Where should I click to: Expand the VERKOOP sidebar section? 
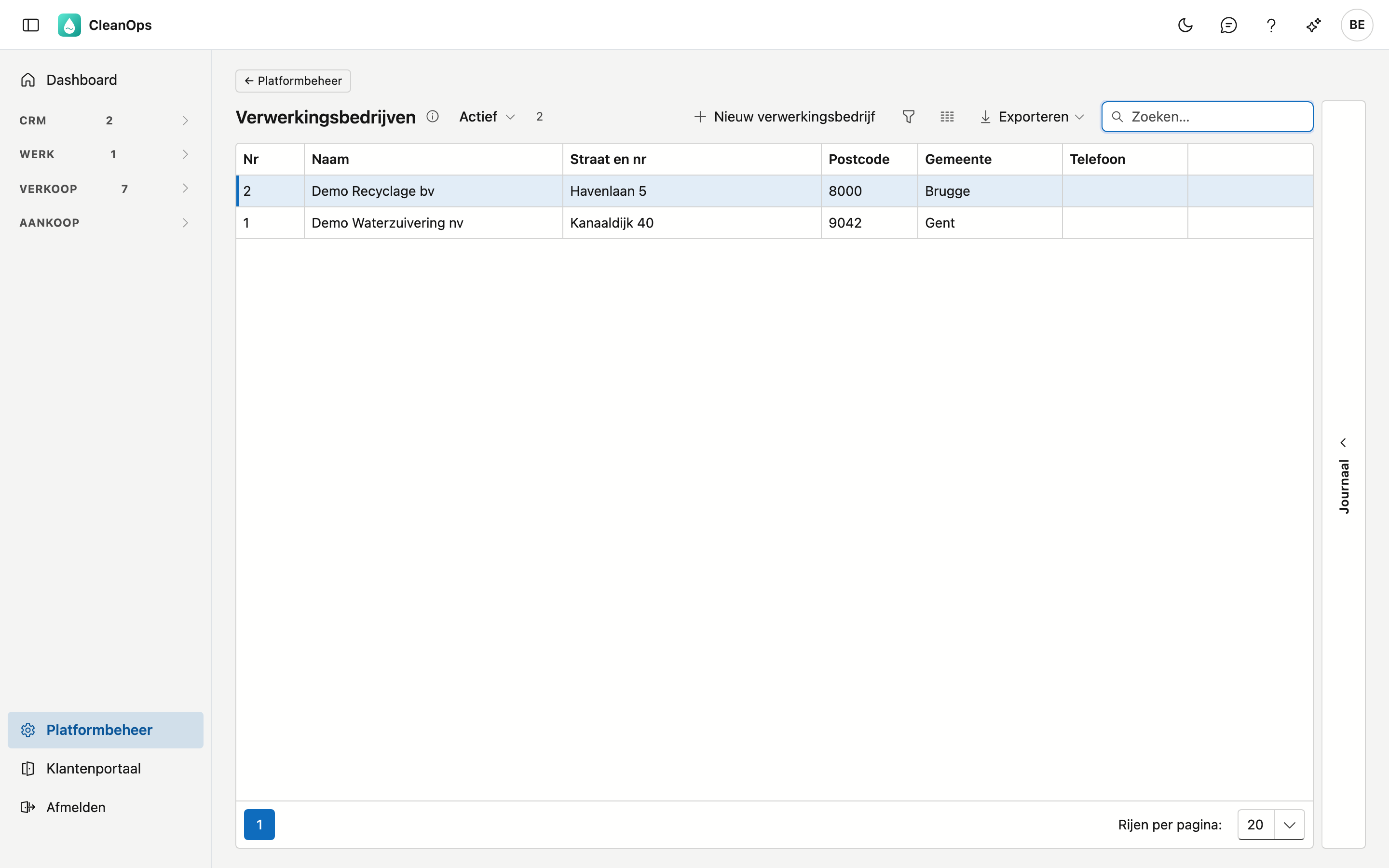tap(106, 188)
